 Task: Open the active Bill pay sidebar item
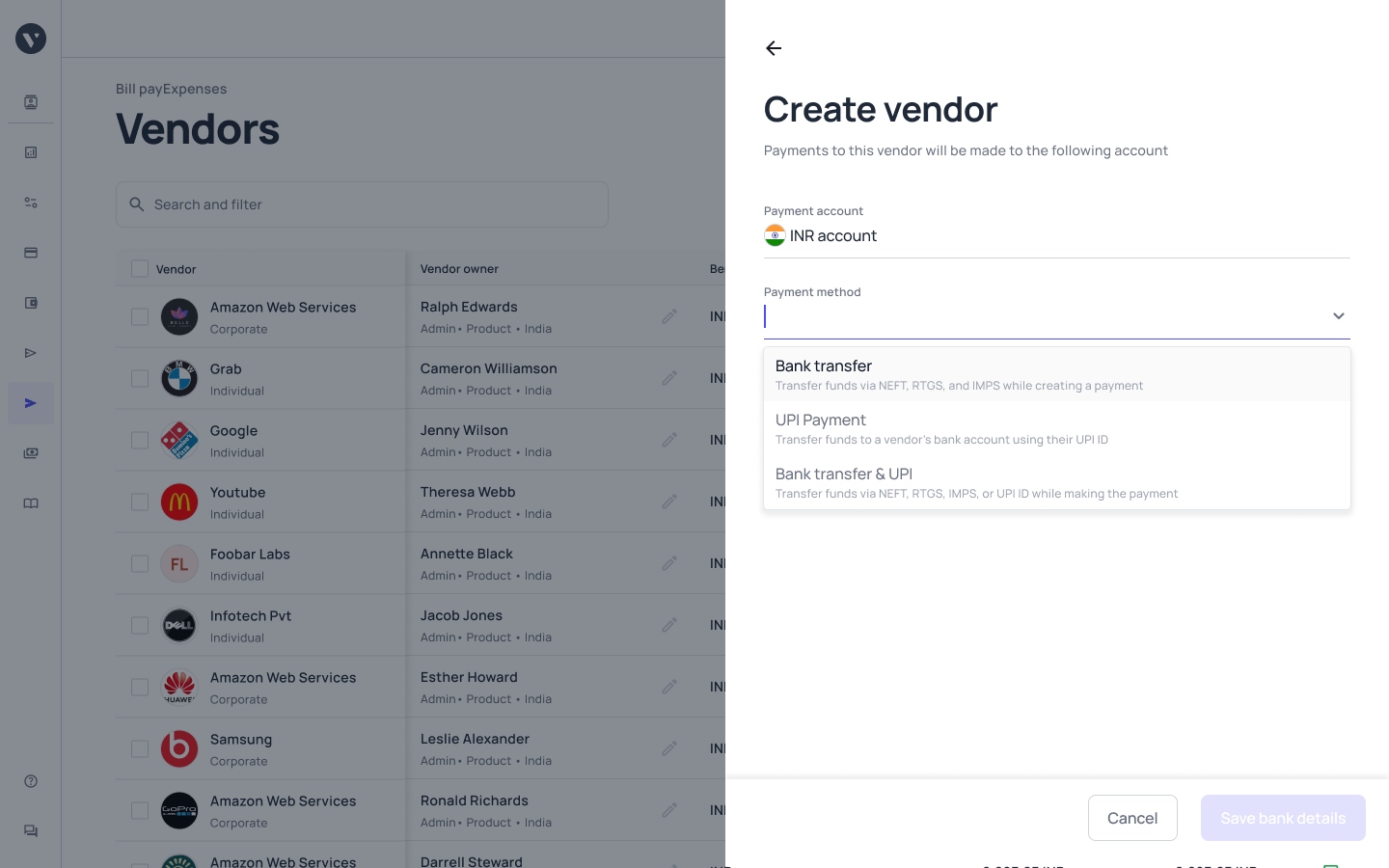pyautogui.click(x=31, y=403)
